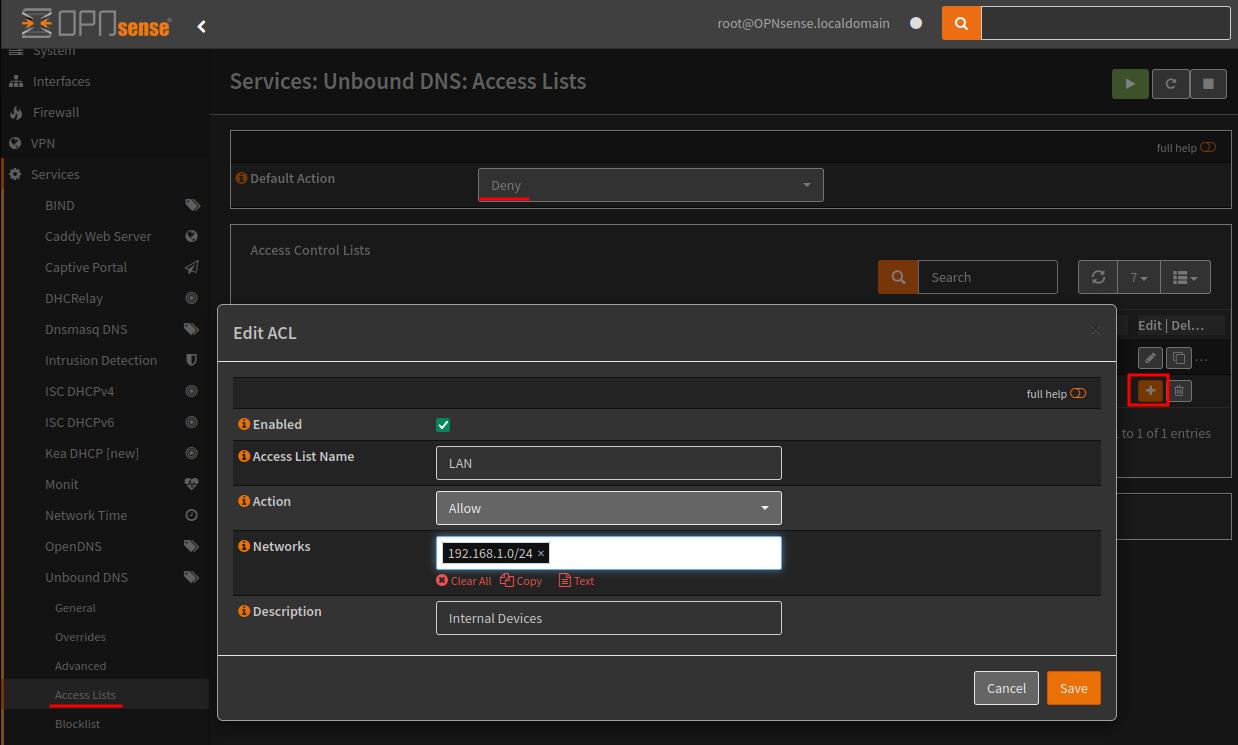Click the pencil edit icon in the ACL row
Viewport: 1238px width, 745px height.
1151,358
